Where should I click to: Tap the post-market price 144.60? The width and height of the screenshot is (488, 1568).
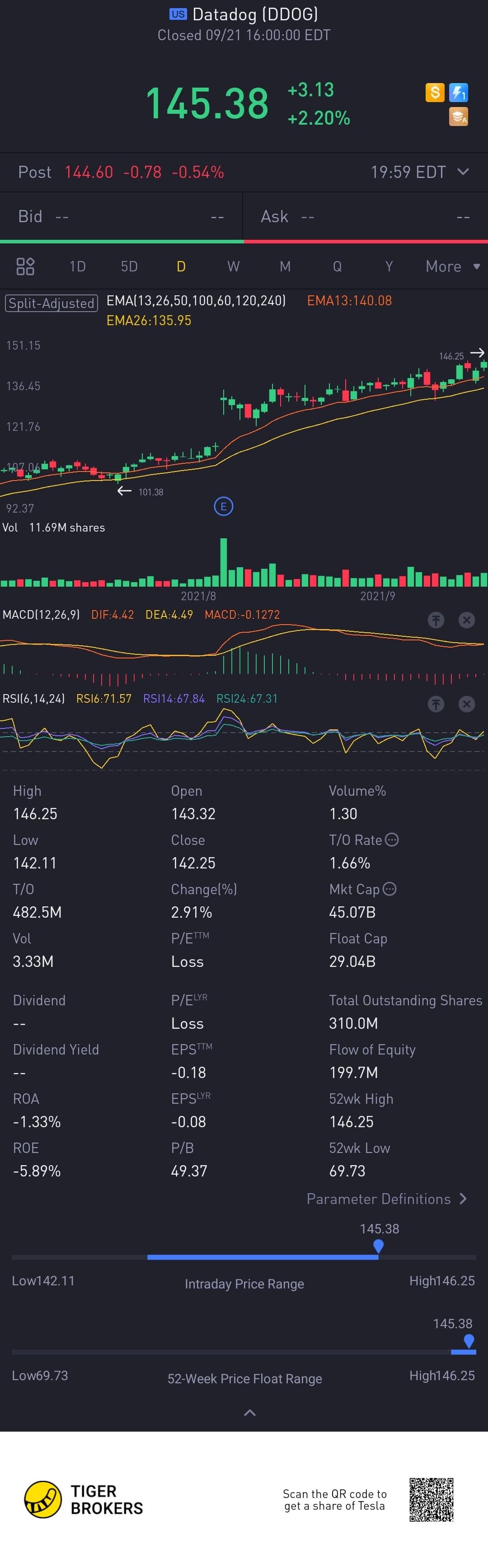pyautogui.click(x=89, y=172)
